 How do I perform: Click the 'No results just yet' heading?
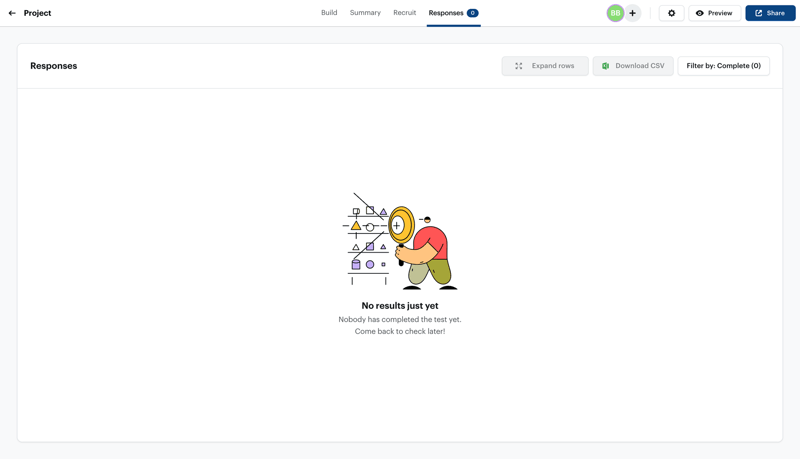point(400,306)
